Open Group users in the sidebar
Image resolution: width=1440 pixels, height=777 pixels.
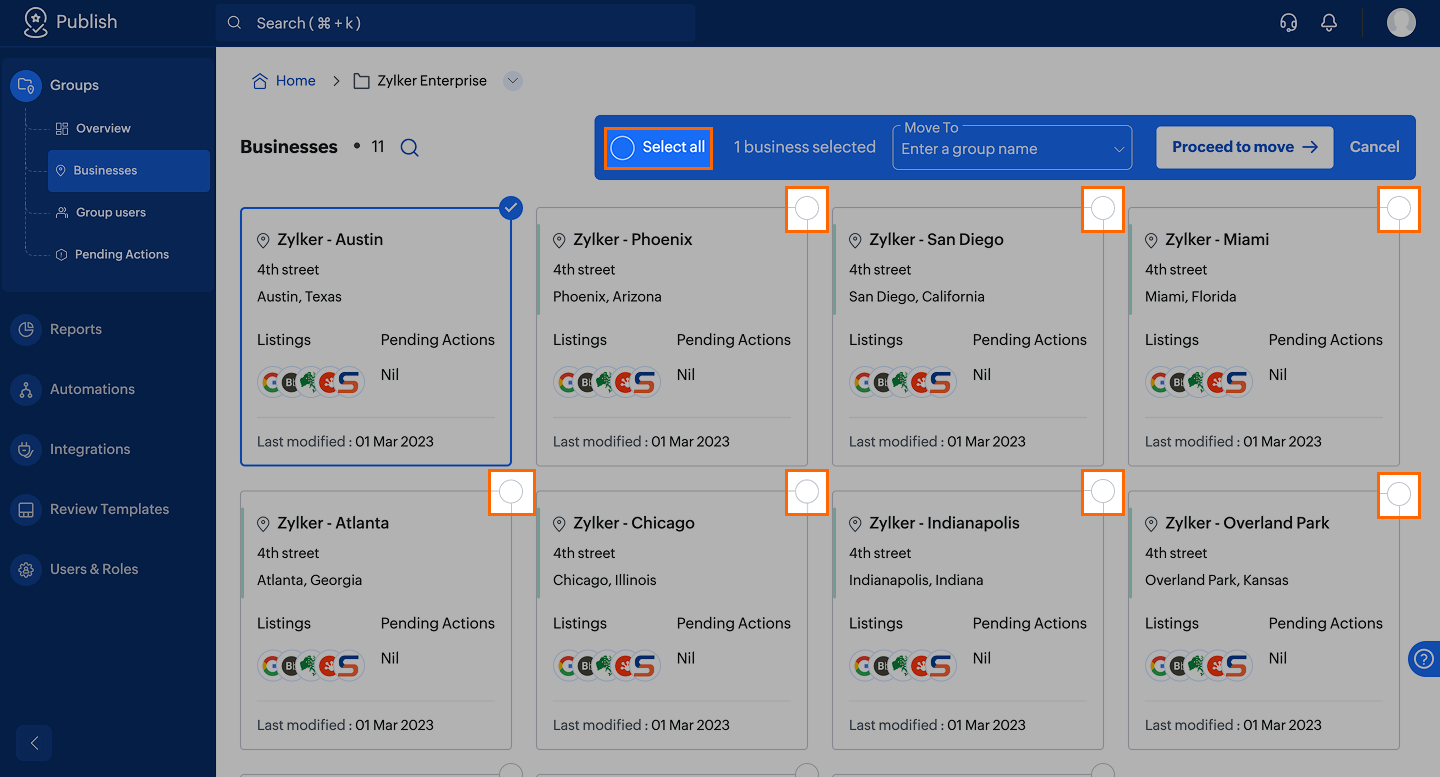pos(111,212)
